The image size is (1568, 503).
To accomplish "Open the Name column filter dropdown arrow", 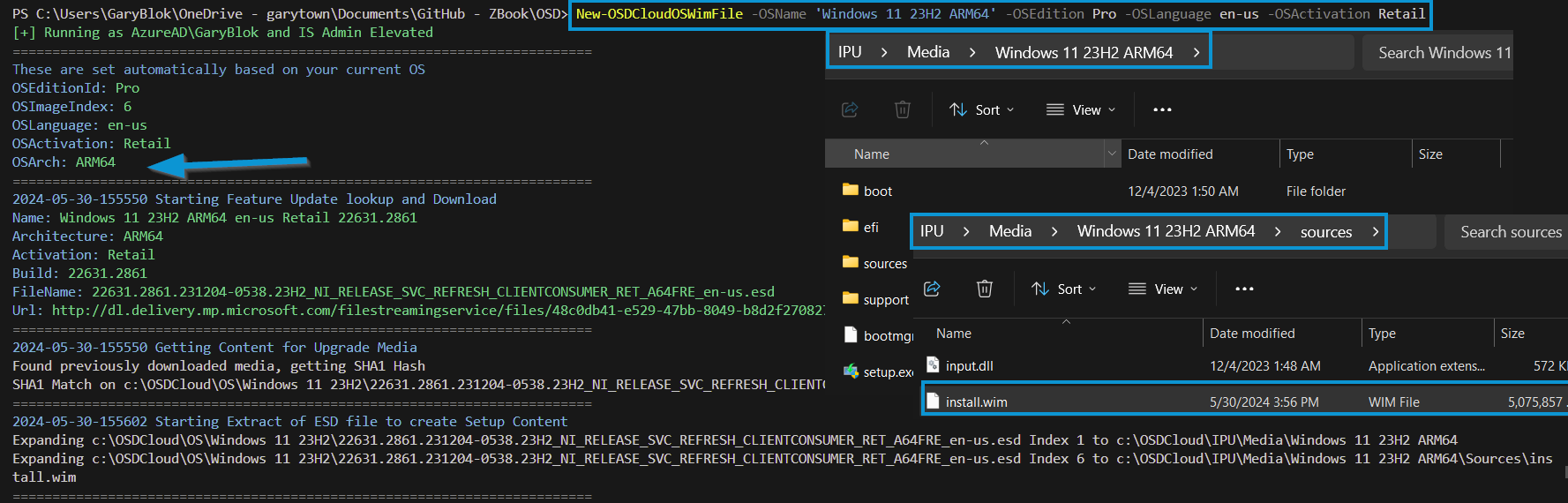I will pos(1111,154).
